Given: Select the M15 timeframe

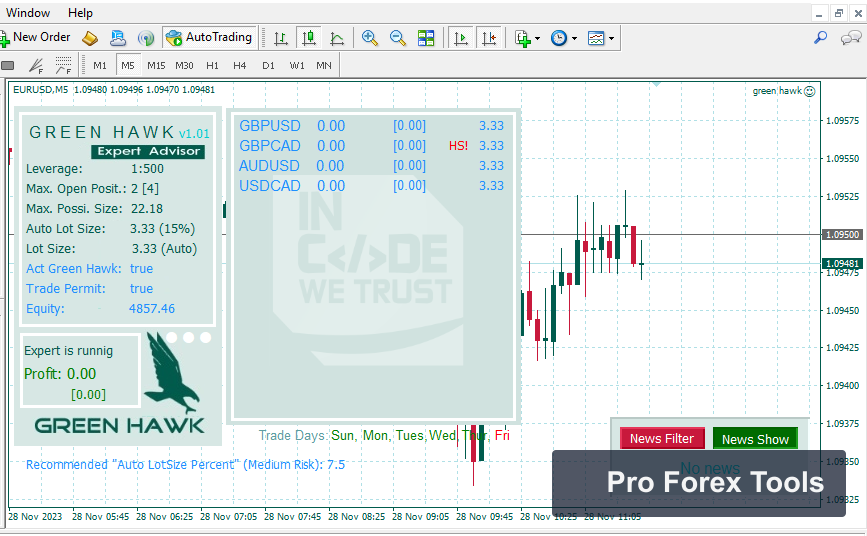Looking at the screenshot, I should 156,65.
